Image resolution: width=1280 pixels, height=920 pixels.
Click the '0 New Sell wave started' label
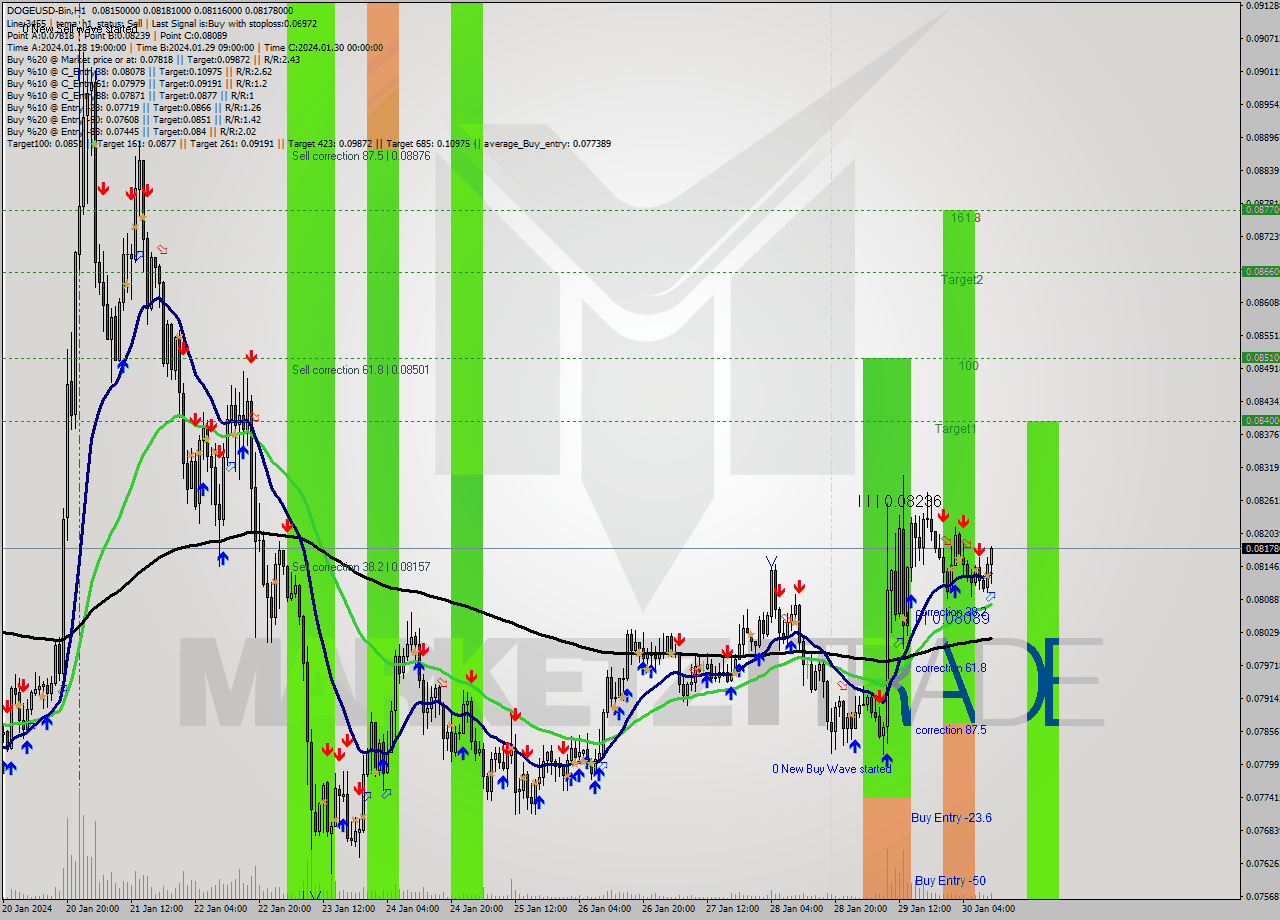(80, 28)
